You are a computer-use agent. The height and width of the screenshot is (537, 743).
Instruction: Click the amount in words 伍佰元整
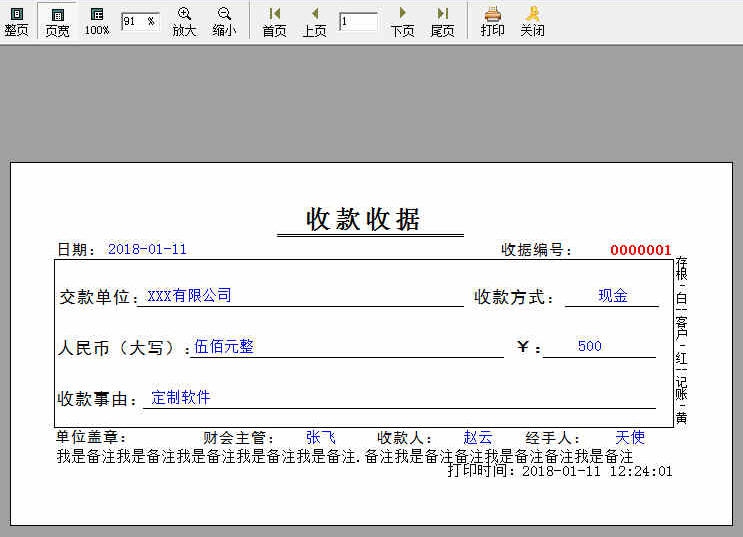pyautogui.click(x=224, y=346)
